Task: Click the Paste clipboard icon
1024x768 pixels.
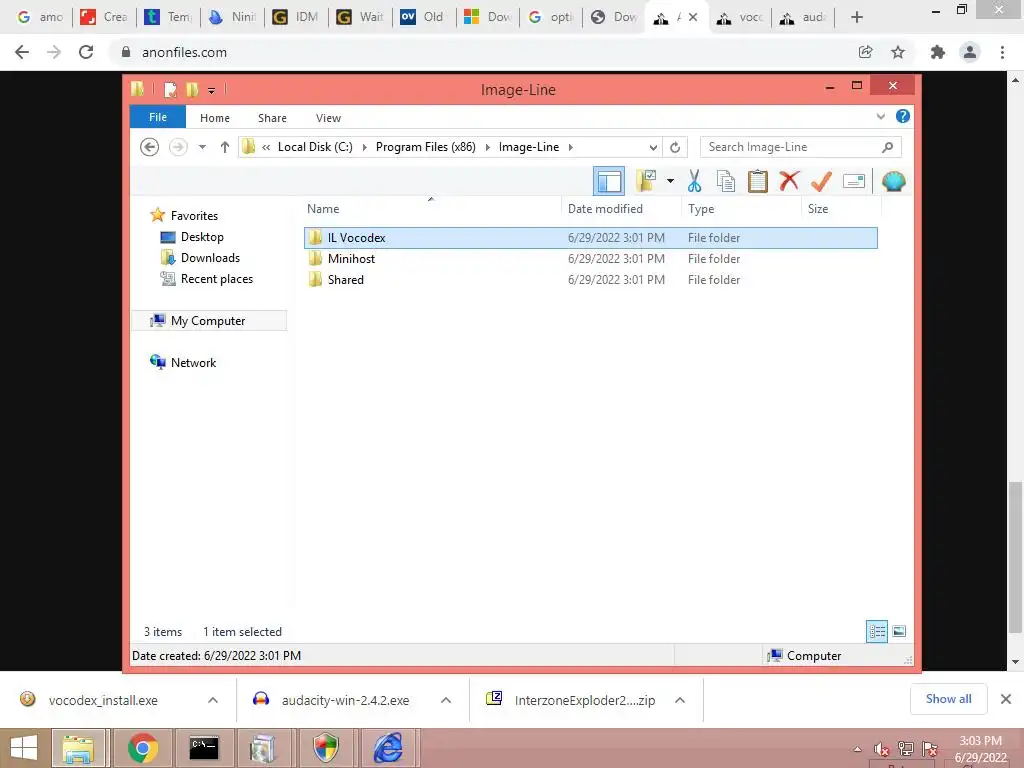Action: coord(758,181)
